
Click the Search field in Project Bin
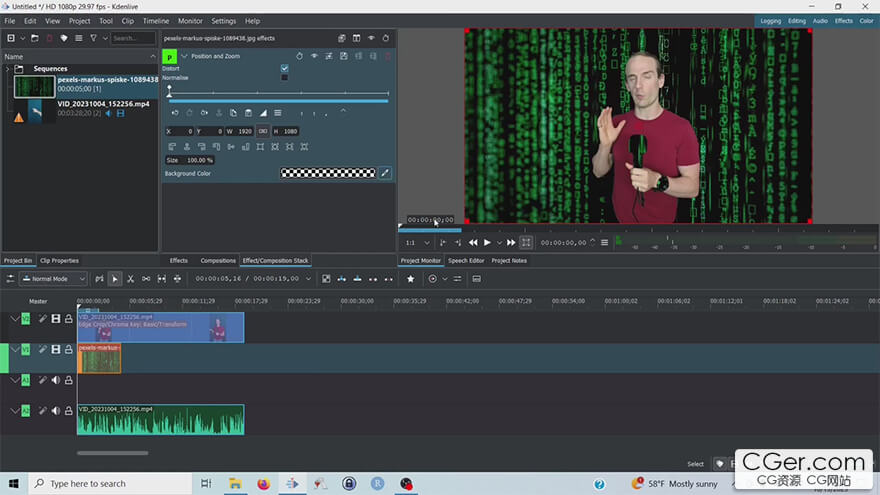132,38
